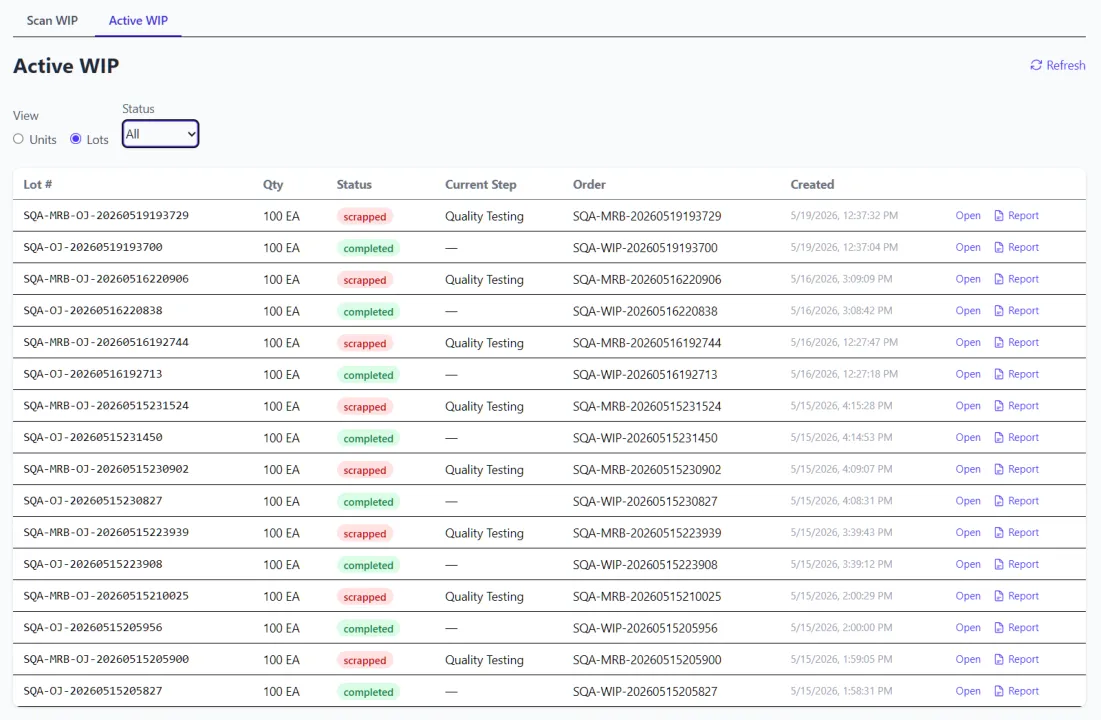Image resolution: width=1101 pixels, height=720 pixels.
Task: Select the Lots view radio button
Action: [76, 139]
